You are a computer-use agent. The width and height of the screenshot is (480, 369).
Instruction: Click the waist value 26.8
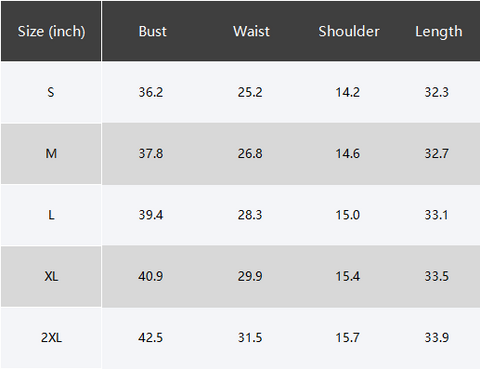point(250,154)
